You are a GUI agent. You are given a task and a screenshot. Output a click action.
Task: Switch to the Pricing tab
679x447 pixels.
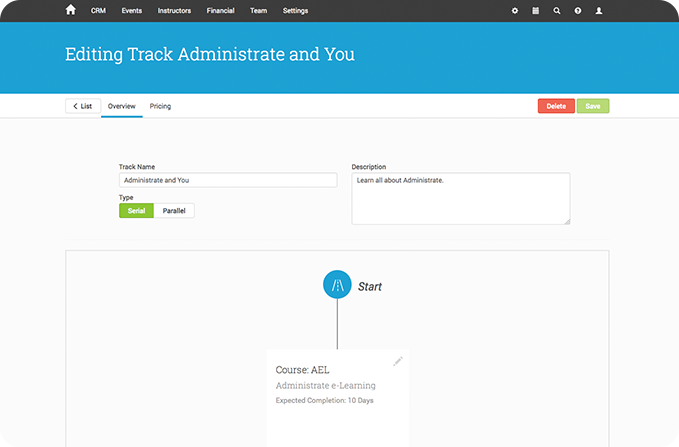pyautogui.click(x=160, y=106)
